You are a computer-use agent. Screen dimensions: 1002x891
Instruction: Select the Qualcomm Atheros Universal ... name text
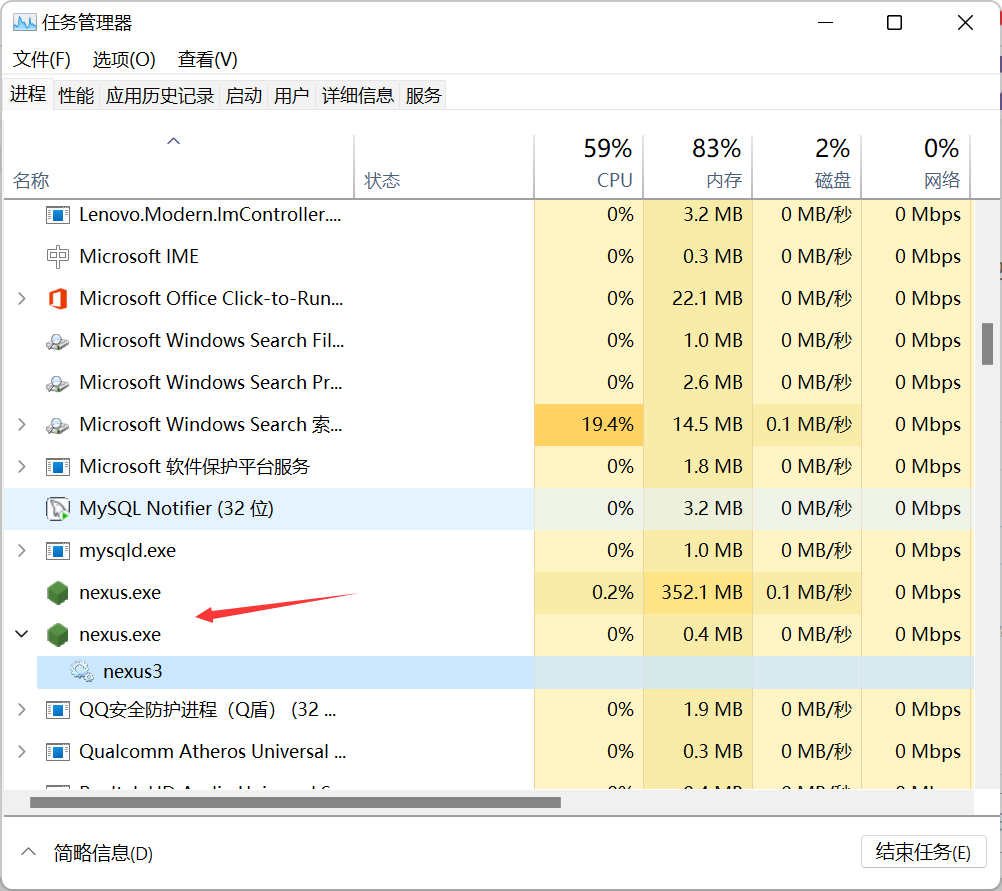point(212,752)
